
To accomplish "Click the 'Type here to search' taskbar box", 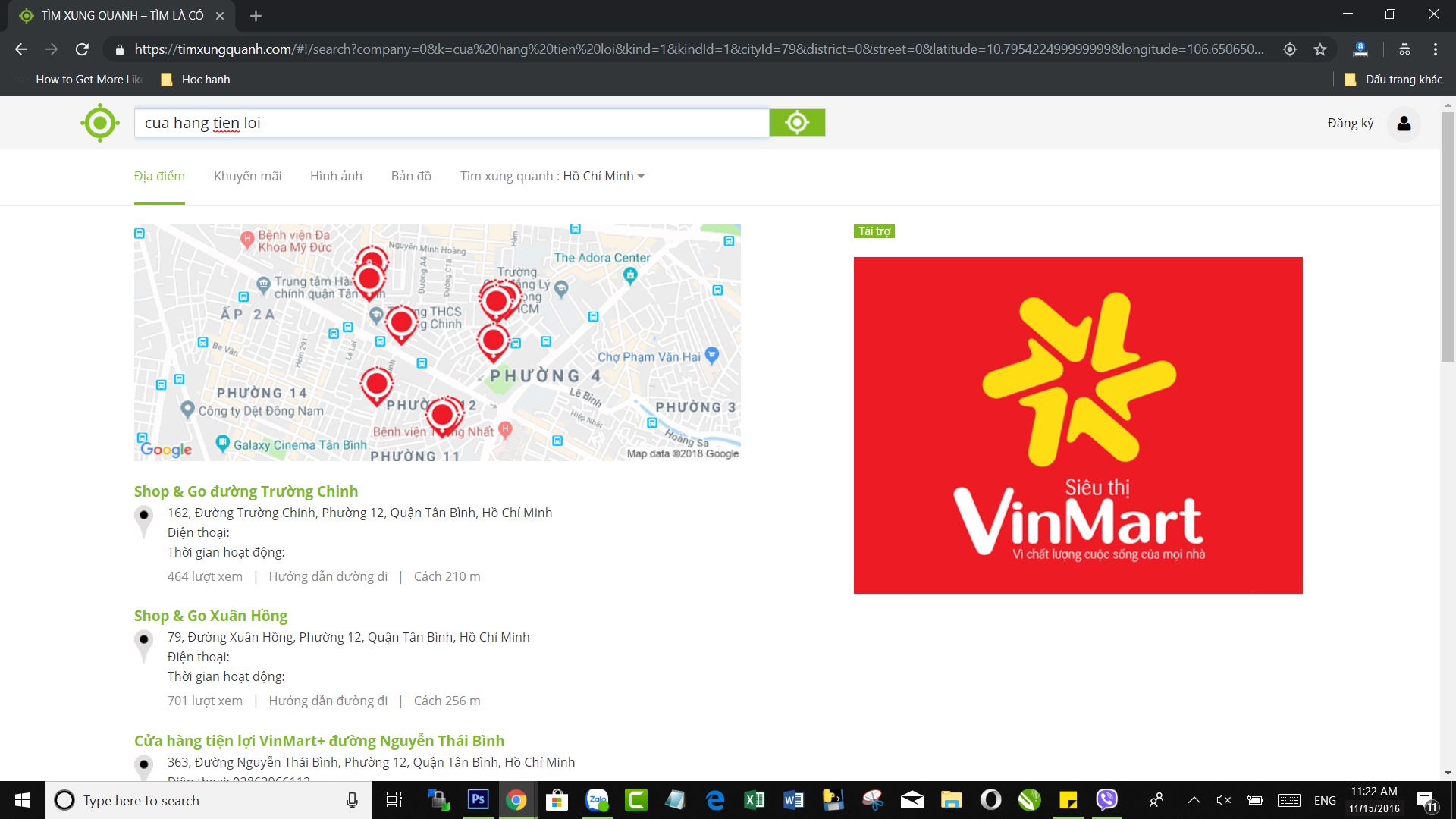I will tap(209, 800).
